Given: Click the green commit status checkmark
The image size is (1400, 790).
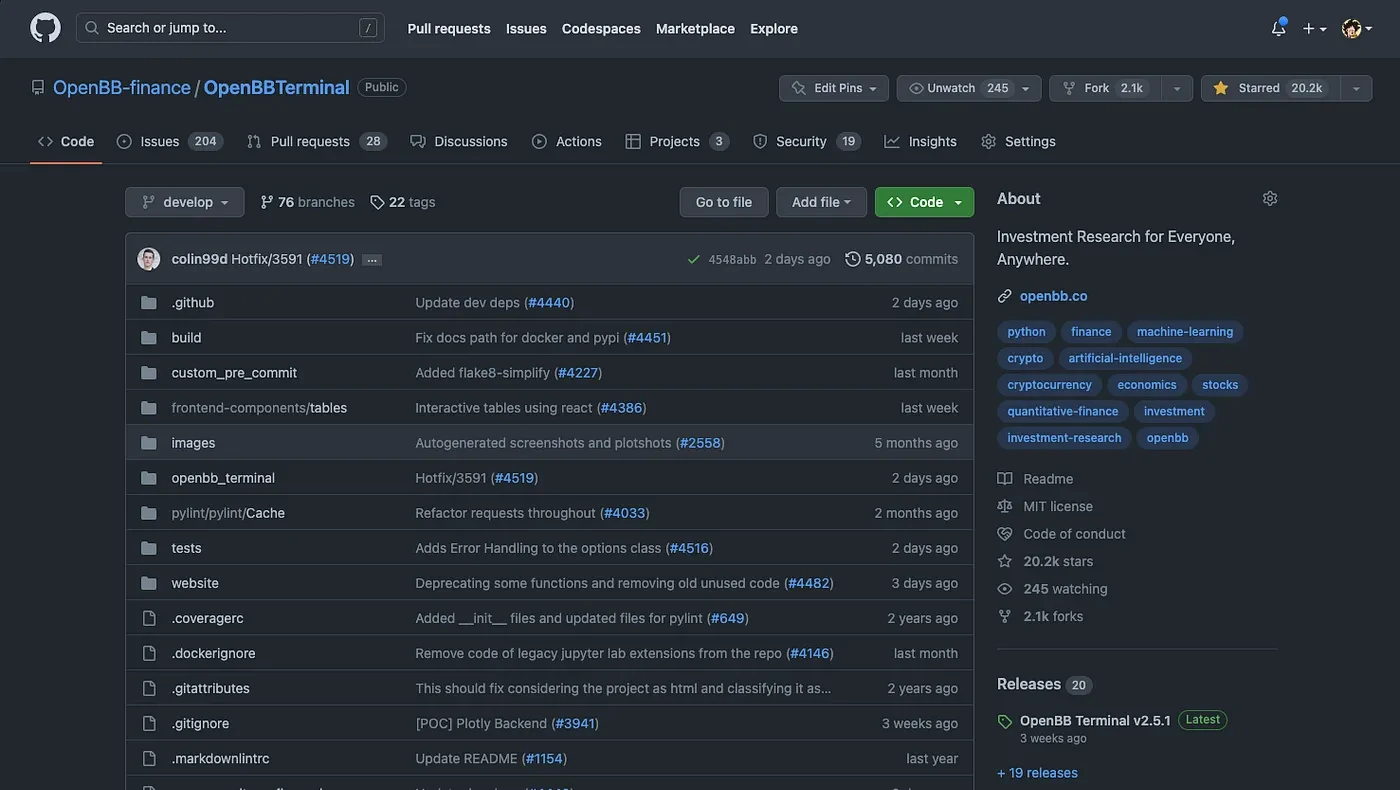Looking at the screenshot, I should point(693,259).
